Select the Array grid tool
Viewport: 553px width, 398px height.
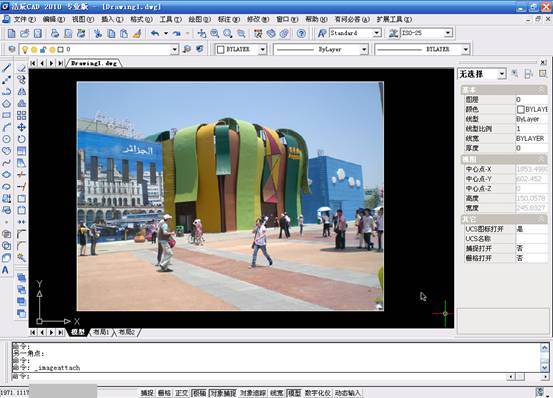click(22, 115)
